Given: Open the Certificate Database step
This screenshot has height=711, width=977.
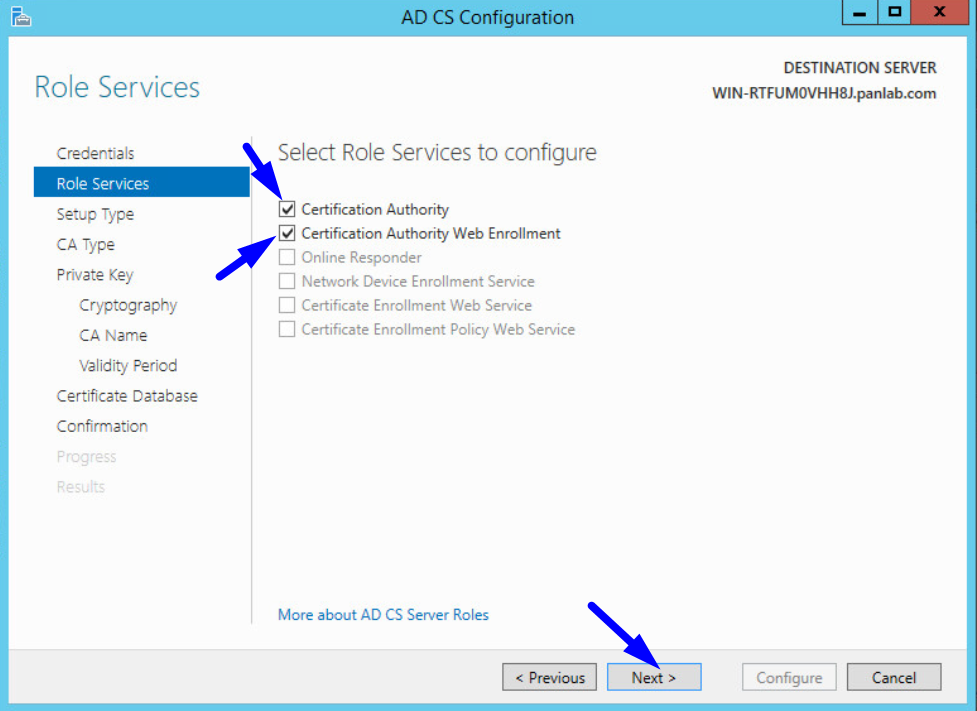Looking at the screenshot, I should pyautogui.click(x=127, y=396).
